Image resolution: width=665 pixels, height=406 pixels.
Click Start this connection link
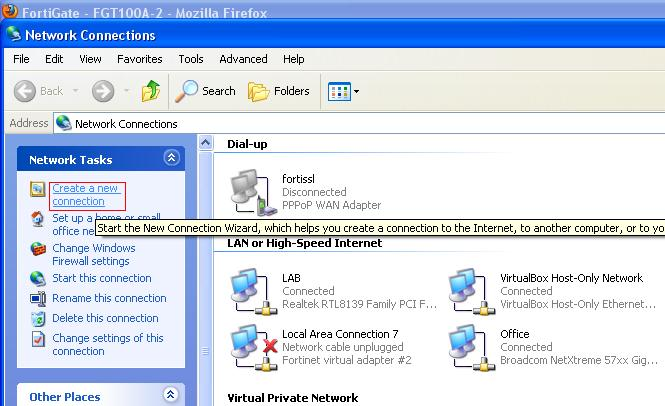(102, 278)
